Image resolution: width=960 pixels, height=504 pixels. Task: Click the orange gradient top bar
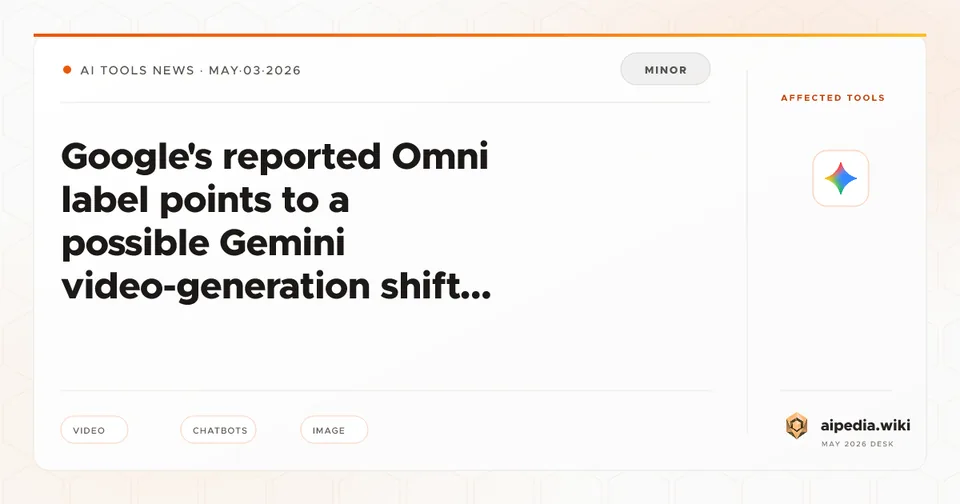480,36
